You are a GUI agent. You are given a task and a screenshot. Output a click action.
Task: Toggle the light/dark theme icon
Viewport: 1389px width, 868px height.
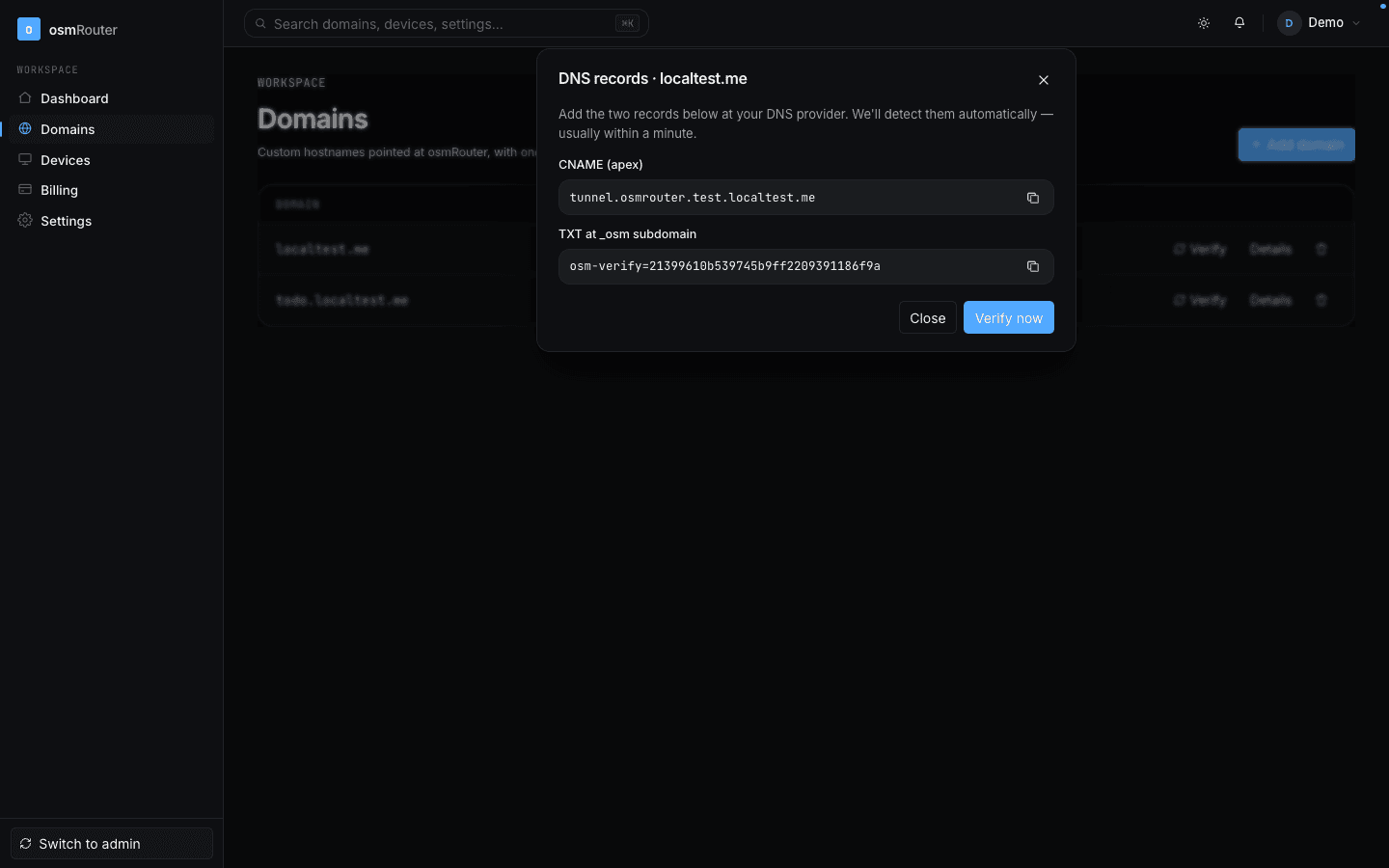pyautogui.click(x=1204, y=23)
